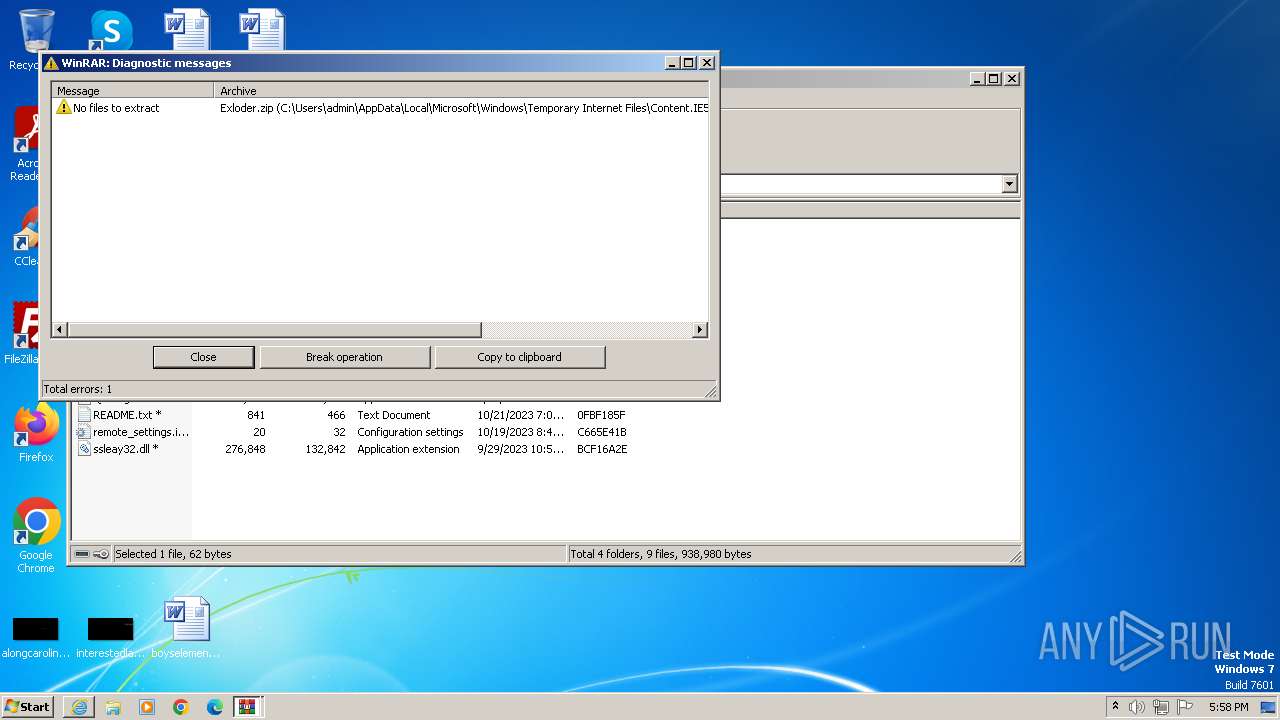
Task: Click the warning icon beside No files to extract
Action: [x=64, y=108]
